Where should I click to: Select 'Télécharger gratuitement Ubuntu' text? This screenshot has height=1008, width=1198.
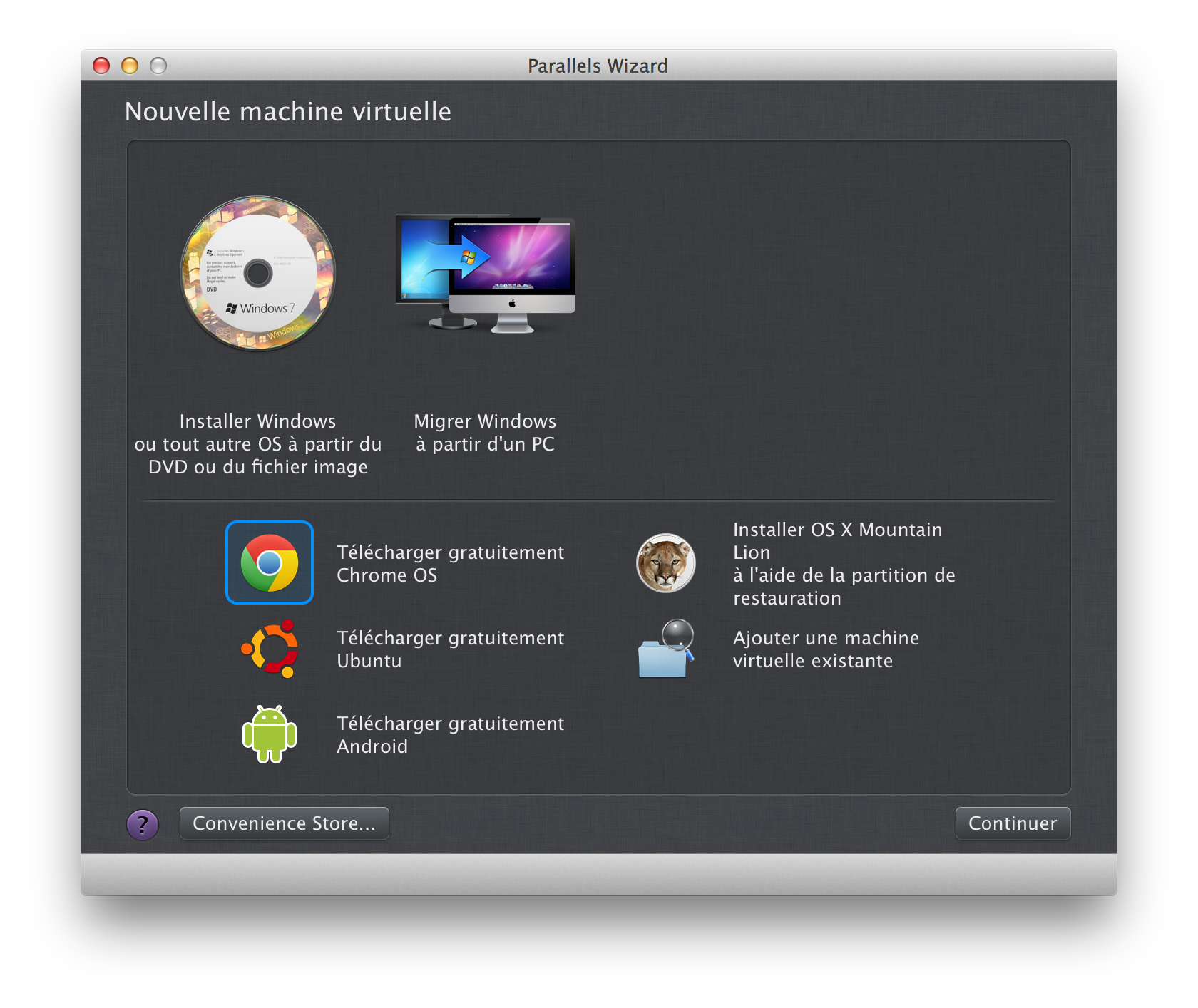[x=450, y=649]
